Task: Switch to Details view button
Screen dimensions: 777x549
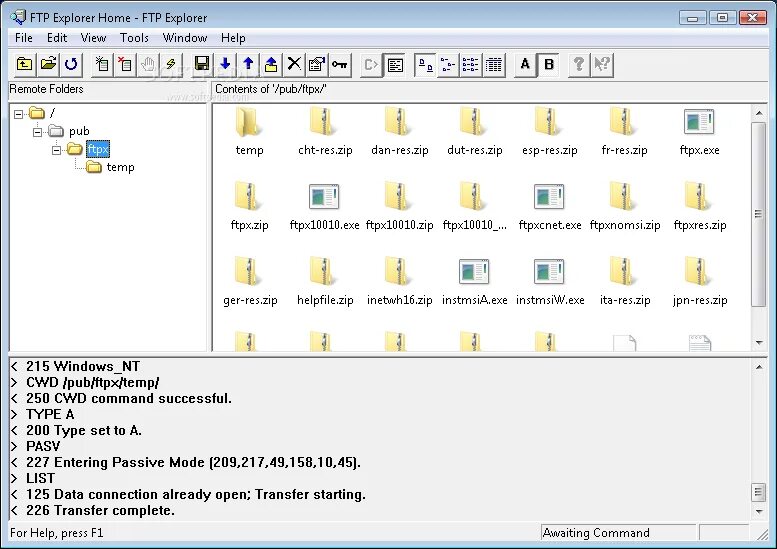Action: pos(494,64)
